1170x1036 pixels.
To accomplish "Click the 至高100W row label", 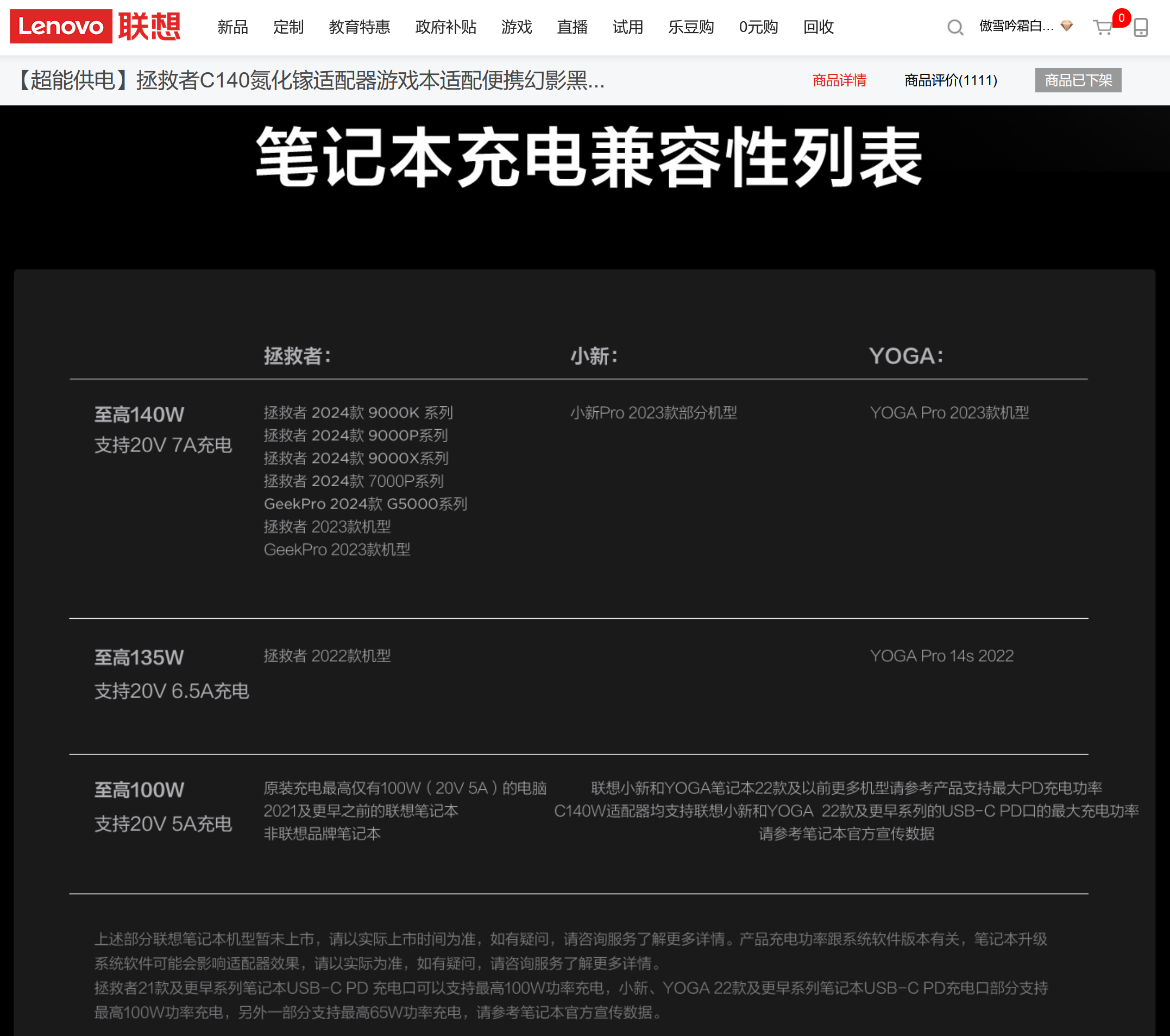I will tap(139, 790).
